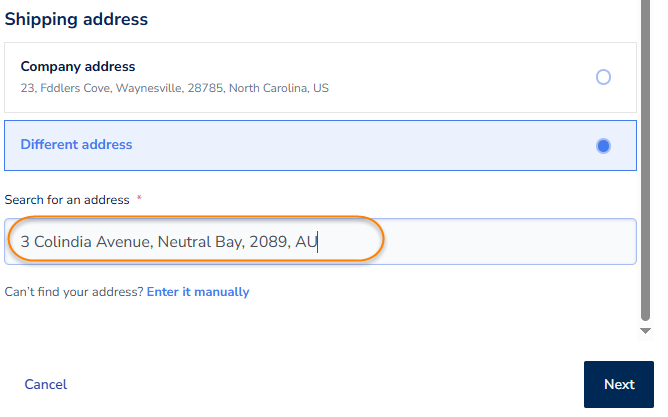This screenshot has width=668, height=417.
Task: Focus the Search for an address field
Action: (320, 242)
